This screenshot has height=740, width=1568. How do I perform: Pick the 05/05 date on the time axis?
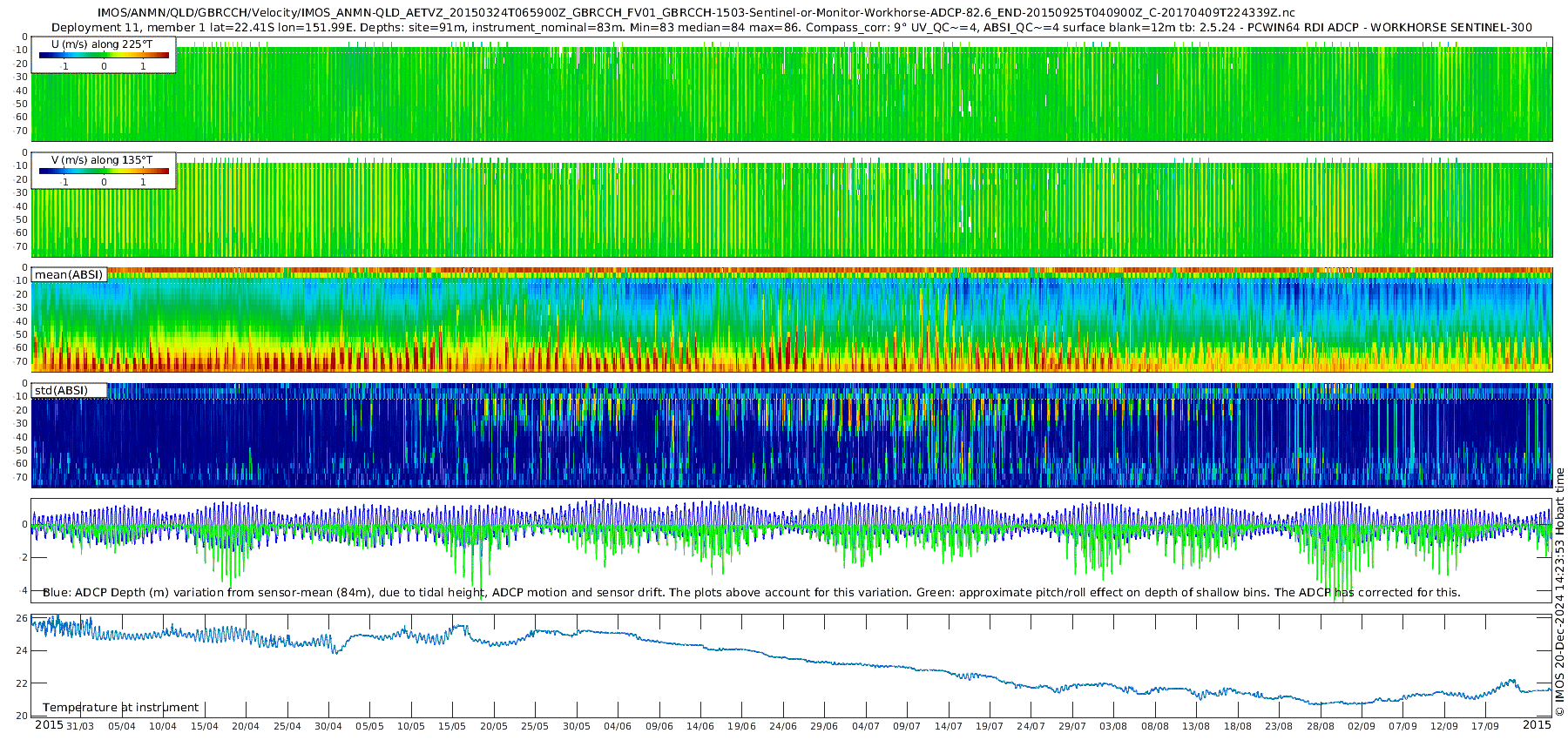tap(369, 726)
